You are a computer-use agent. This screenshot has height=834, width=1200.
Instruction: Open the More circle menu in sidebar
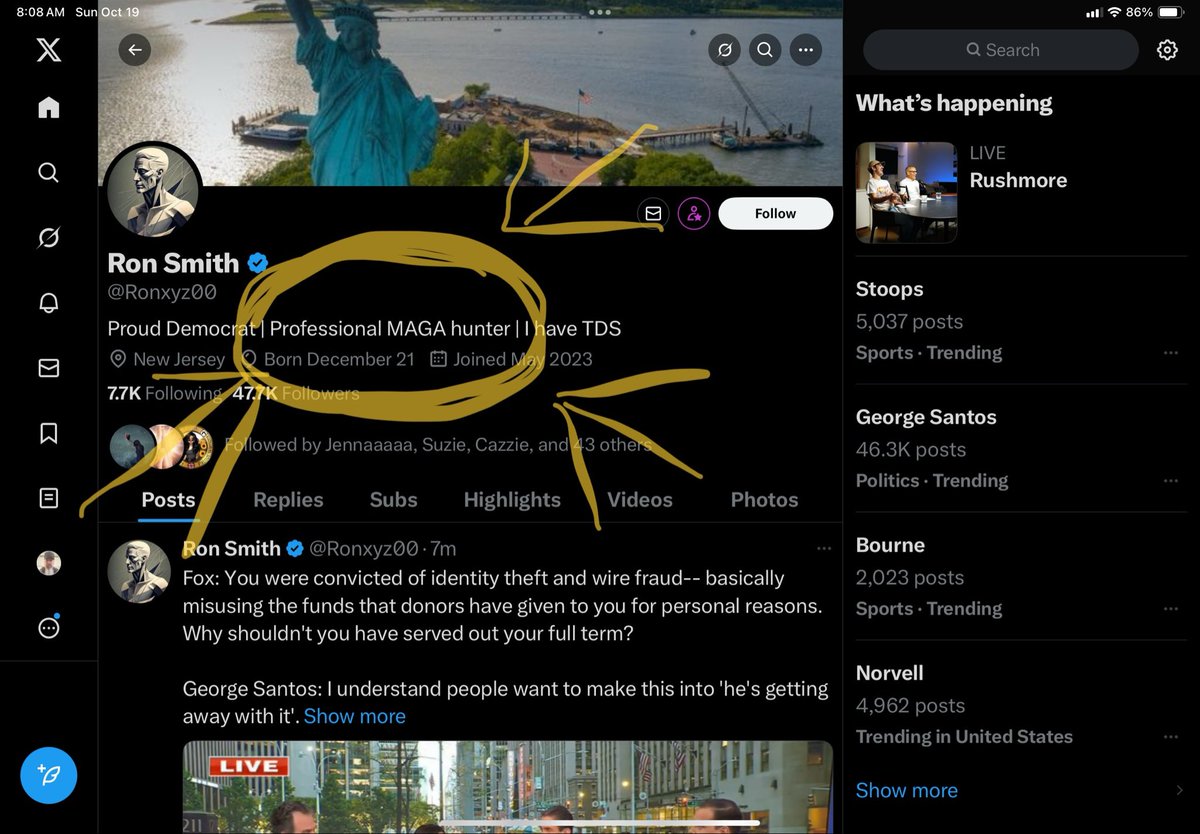point(48,628)
